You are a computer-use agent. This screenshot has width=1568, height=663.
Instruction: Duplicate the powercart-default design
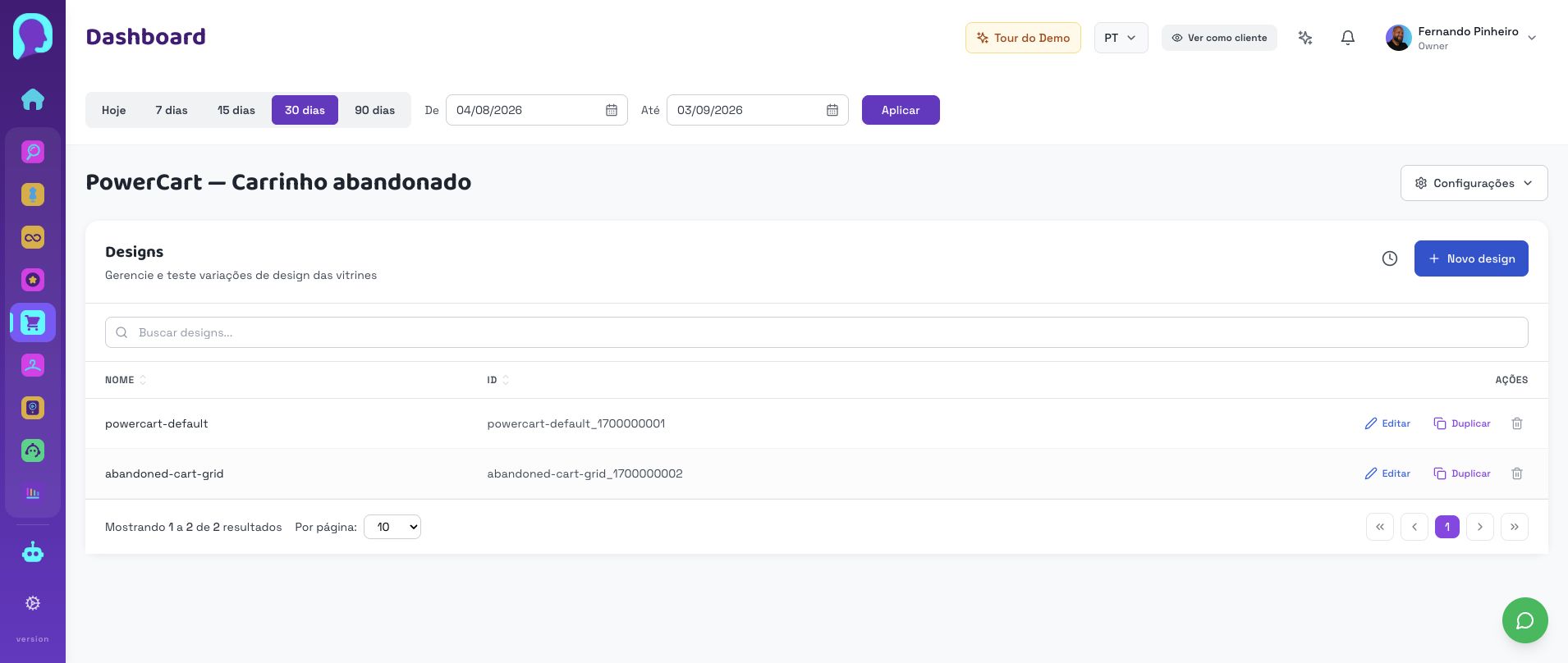(1462, 423)
